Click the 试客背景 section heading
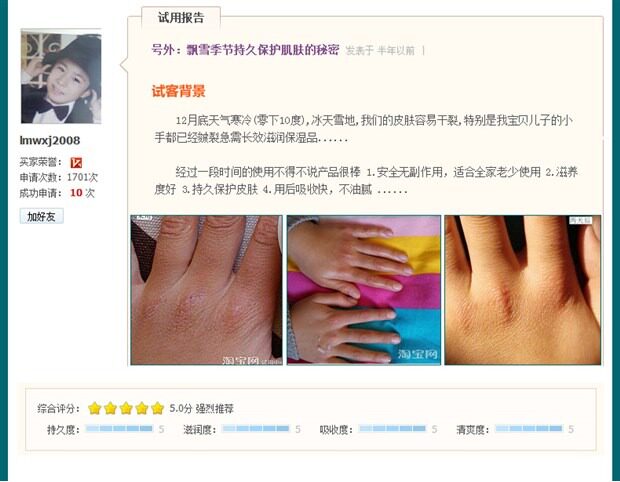620x482 pixels. pyautogui.click(x=179, y=91)
